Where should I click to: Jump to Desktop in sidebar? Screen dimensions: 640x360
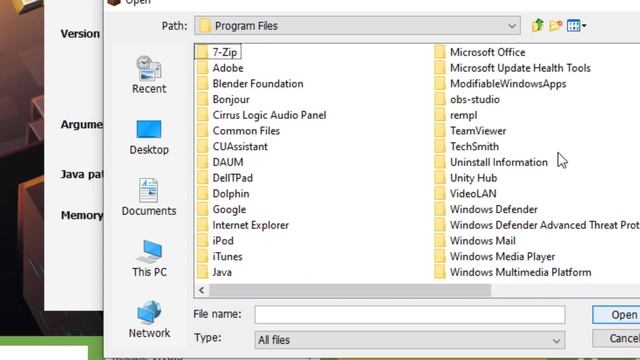(x=149, y=138)
